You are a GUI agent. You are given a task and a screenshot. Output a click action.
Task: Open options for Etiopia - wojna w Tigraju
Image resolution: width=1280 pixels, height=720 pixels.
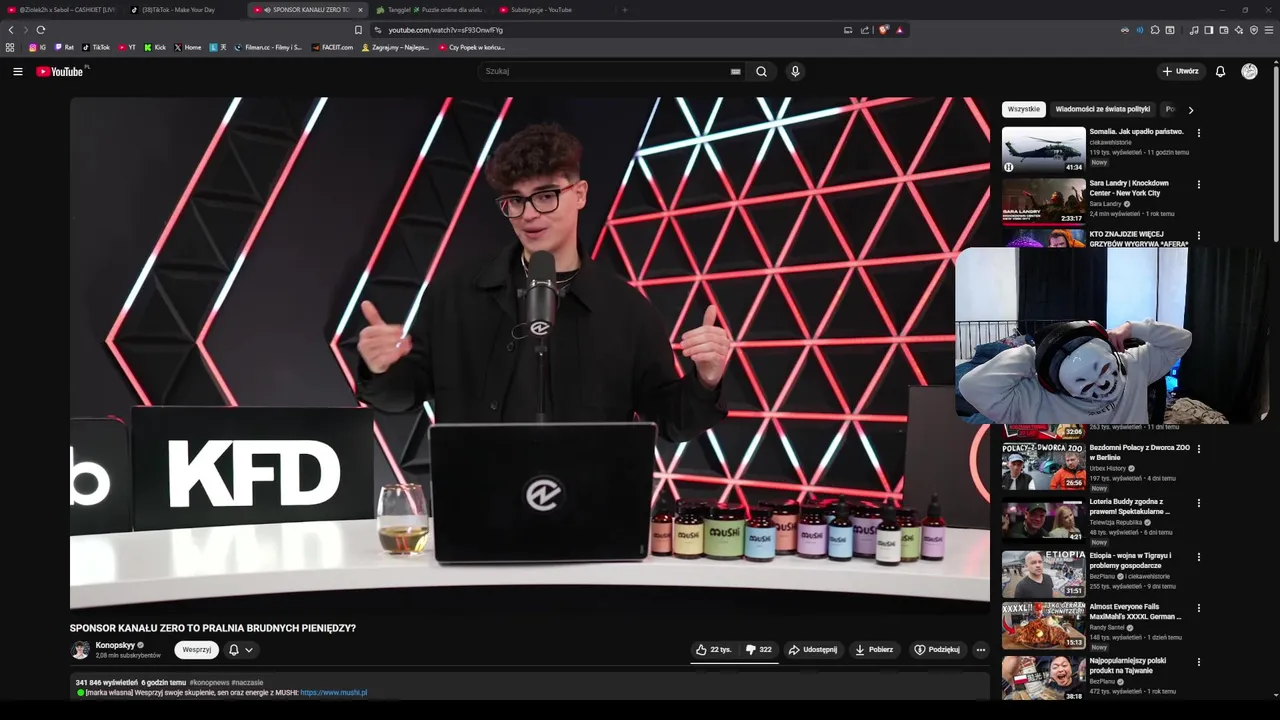(1199, 556)
